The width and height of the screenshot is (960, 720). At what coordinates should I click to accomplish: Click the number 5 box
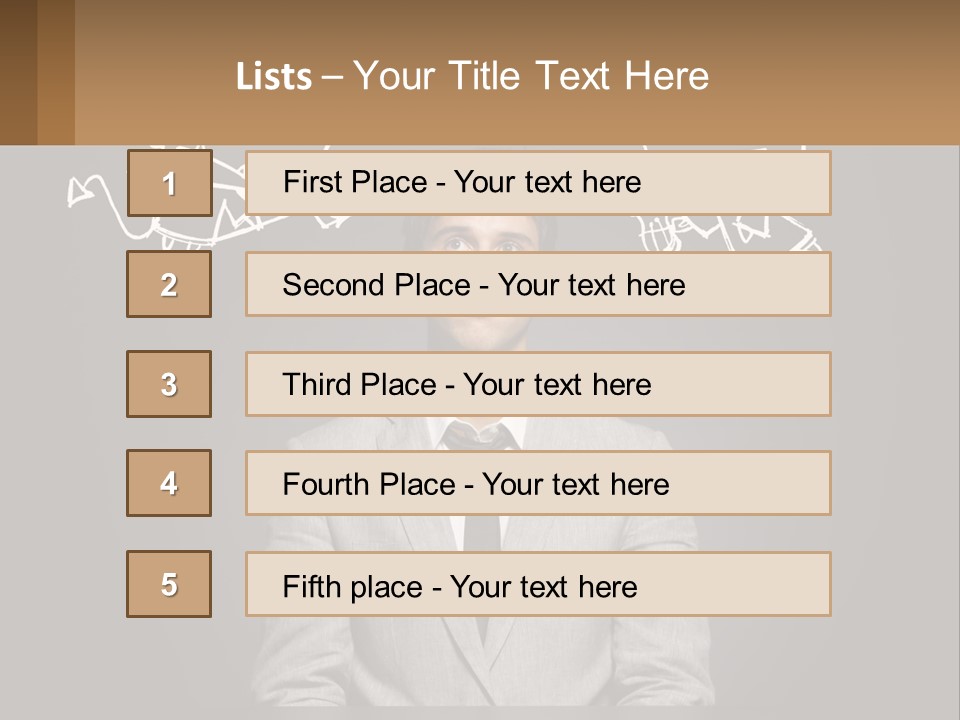point(169,584)
